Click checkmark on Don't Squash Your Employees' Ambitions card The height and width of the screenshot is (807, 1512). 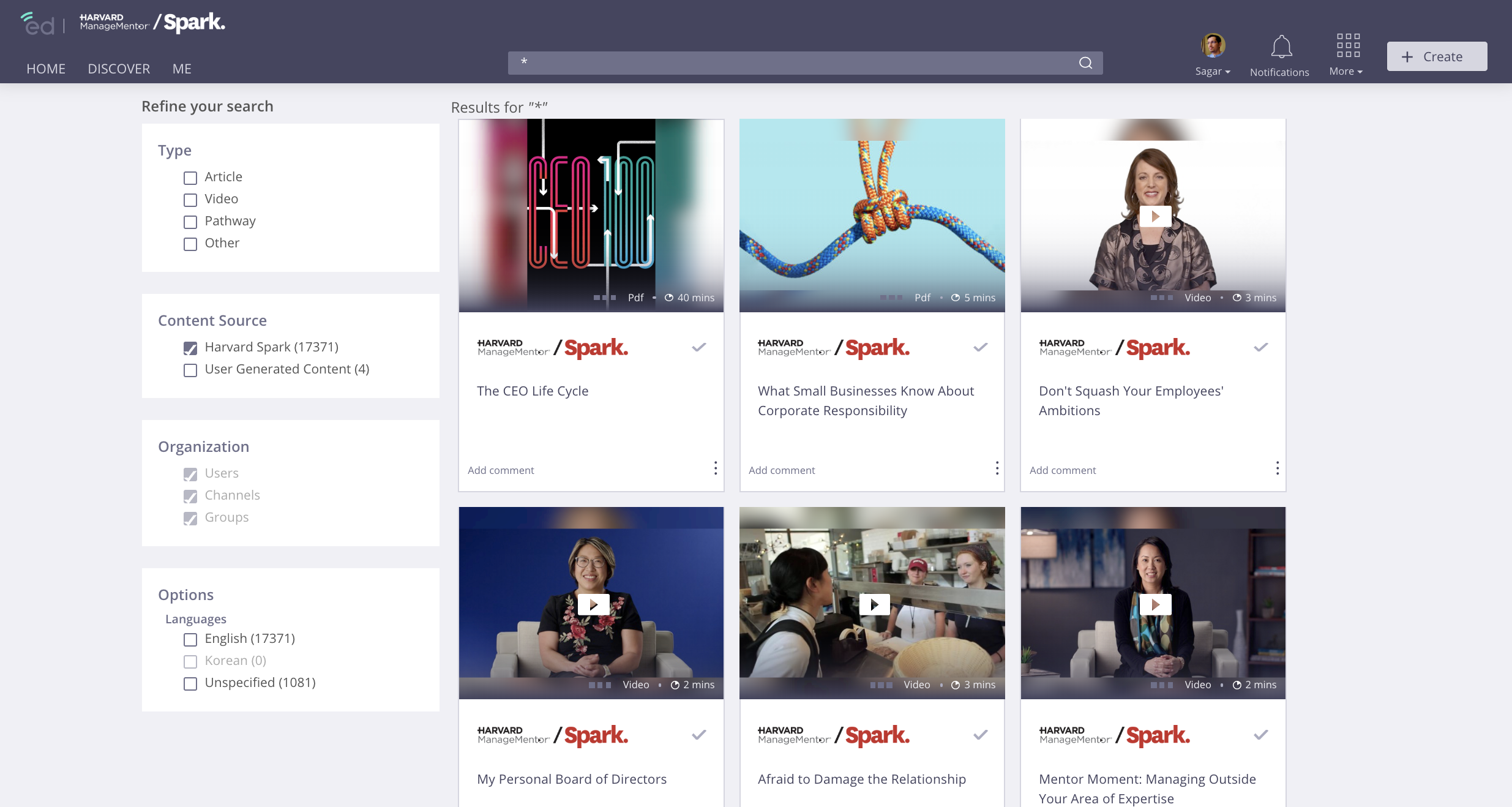tap(1260, 348)
